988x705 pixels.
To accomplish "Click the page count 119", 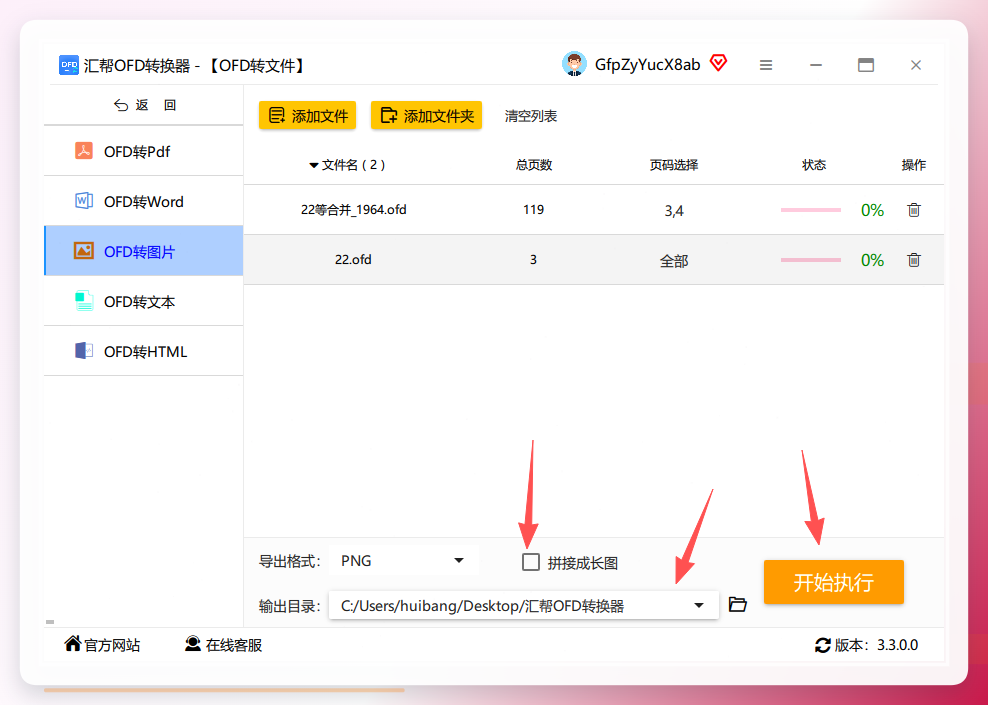I will [533, 210].
